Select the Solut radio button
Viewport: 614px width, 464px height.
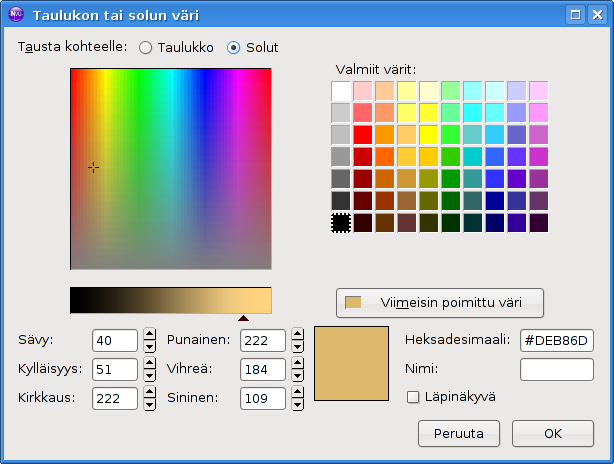[235, 47]
